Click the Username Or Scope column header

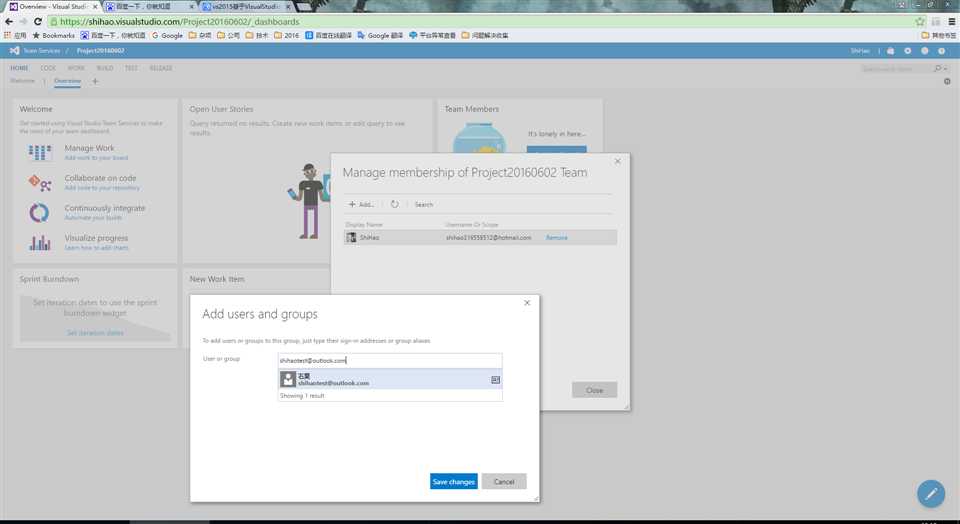click(x=472, y=225)
